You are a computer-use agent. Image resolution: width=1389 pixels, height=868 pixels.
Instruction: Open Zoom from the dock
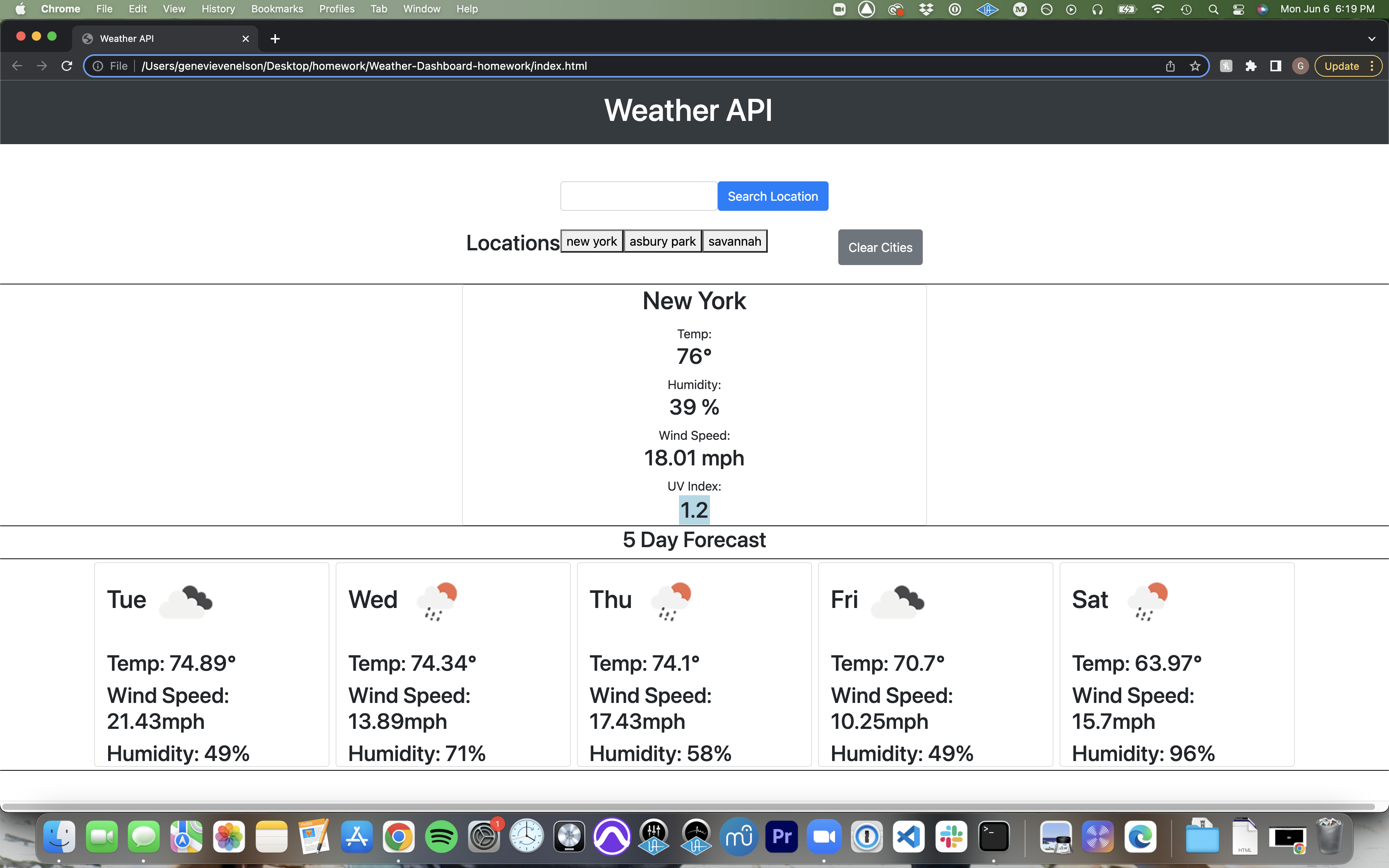(824, 837)
